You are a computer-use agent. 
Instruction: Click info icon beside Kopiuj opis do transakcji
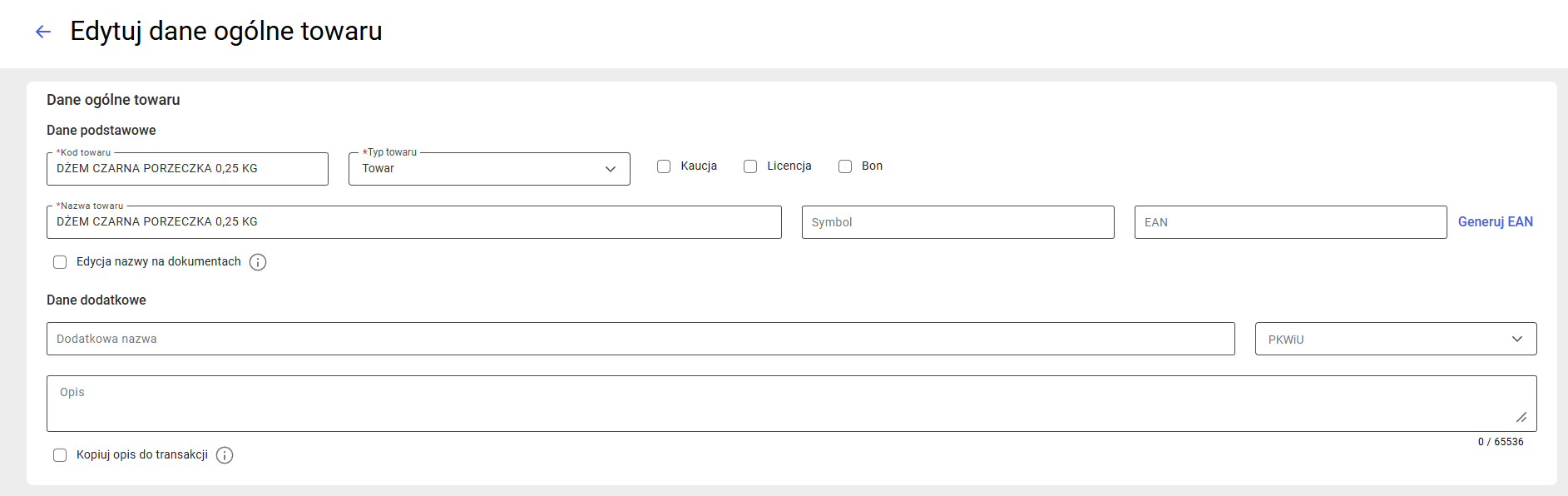coord(225,455)
